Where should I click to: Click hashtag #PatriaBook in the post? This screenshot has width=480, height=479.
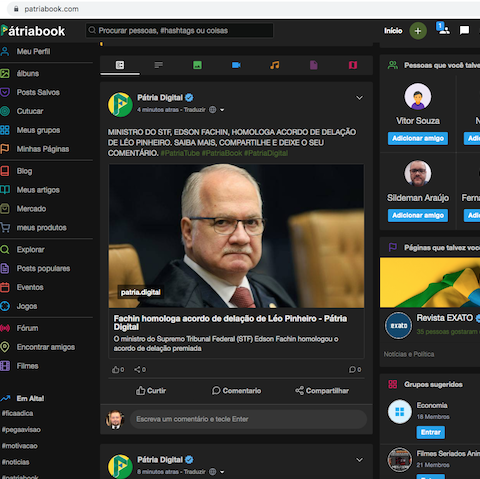(x=222, y=153)
